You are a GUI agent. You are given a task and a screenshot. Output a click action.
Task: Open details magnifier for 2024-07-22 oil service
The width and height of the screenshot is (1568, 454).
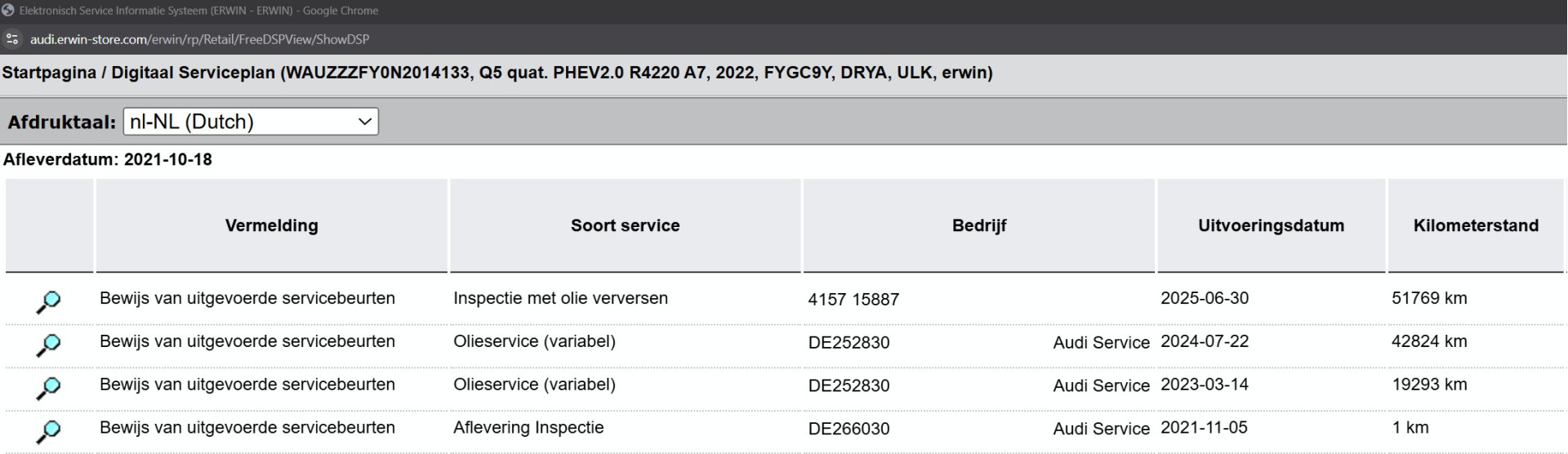(48, 345)
